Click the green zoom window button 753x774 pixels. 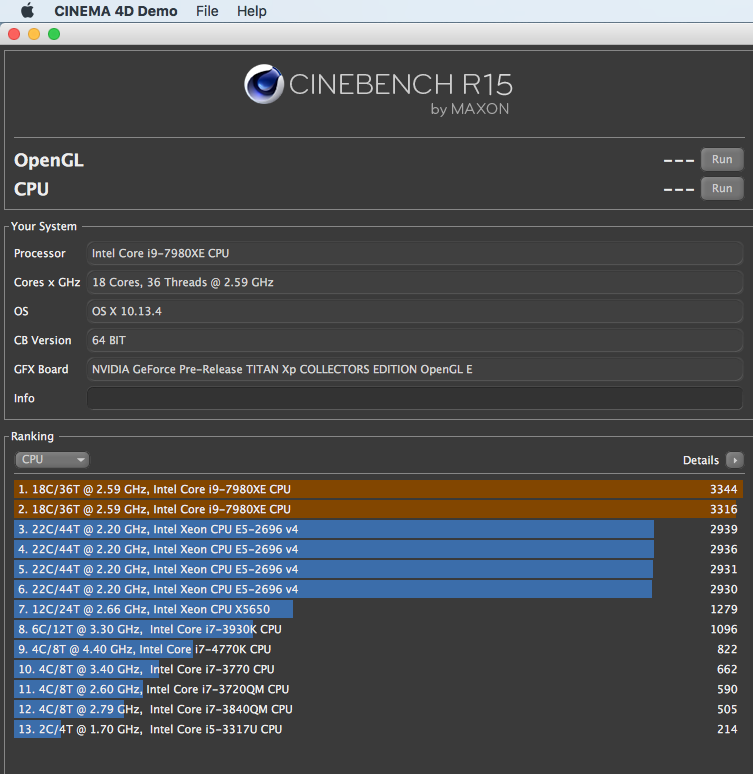pyautogui.click(x=54, y=34)
